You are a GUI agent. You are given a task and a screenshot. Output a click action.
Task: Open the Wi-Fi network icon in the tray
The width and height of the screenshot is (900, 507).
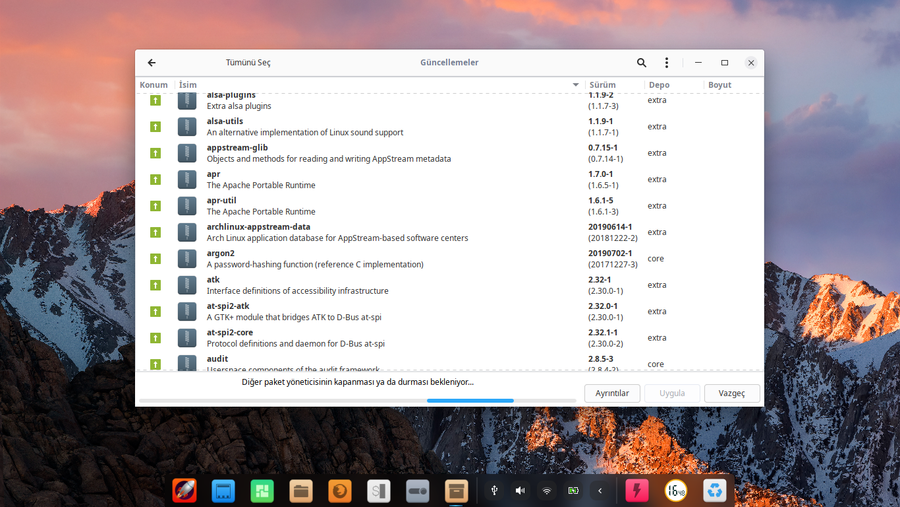coord(547,490)
